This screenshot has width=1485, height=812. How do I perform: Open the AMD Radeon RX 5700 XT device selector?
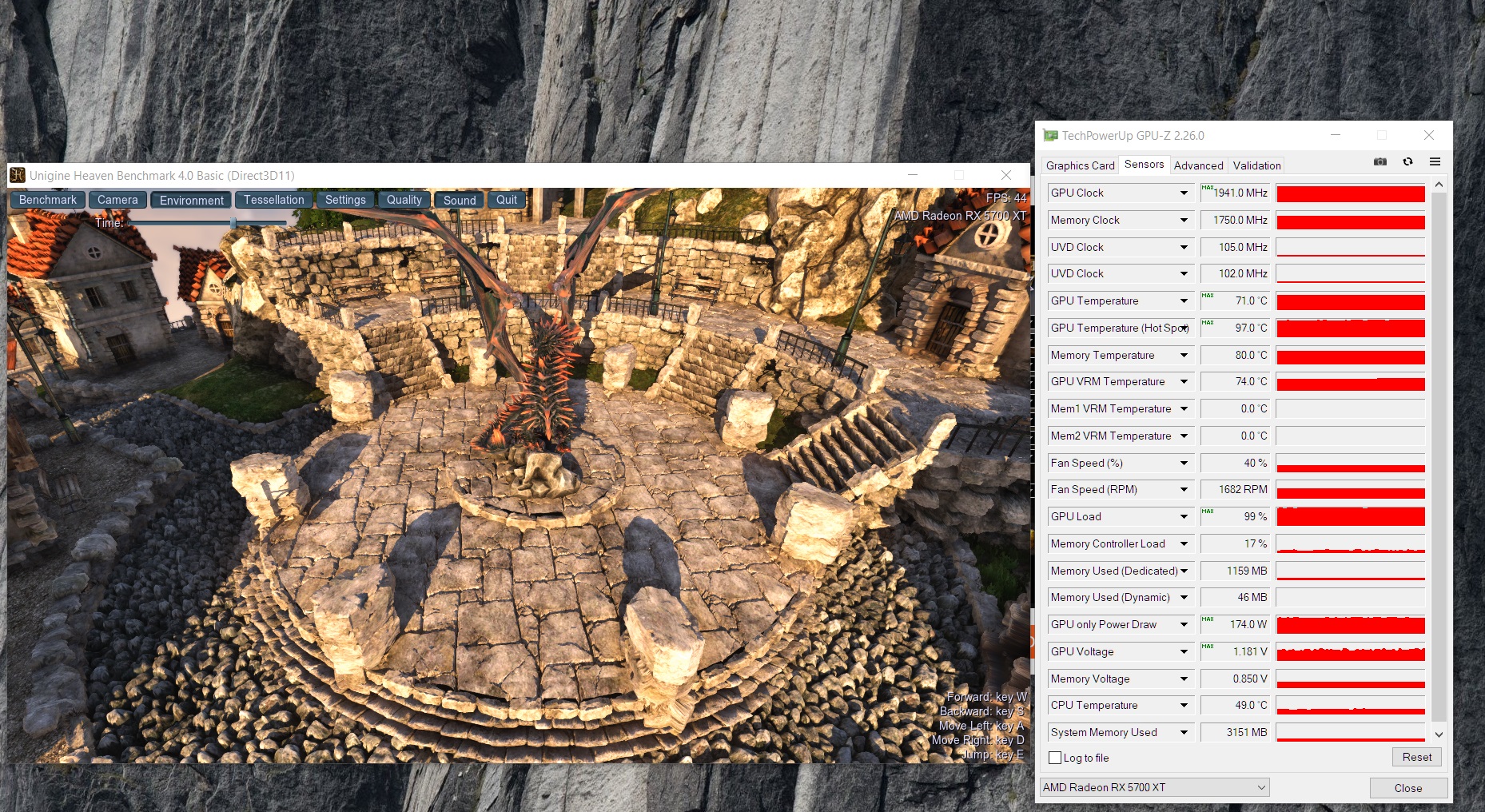[1154, 787]
